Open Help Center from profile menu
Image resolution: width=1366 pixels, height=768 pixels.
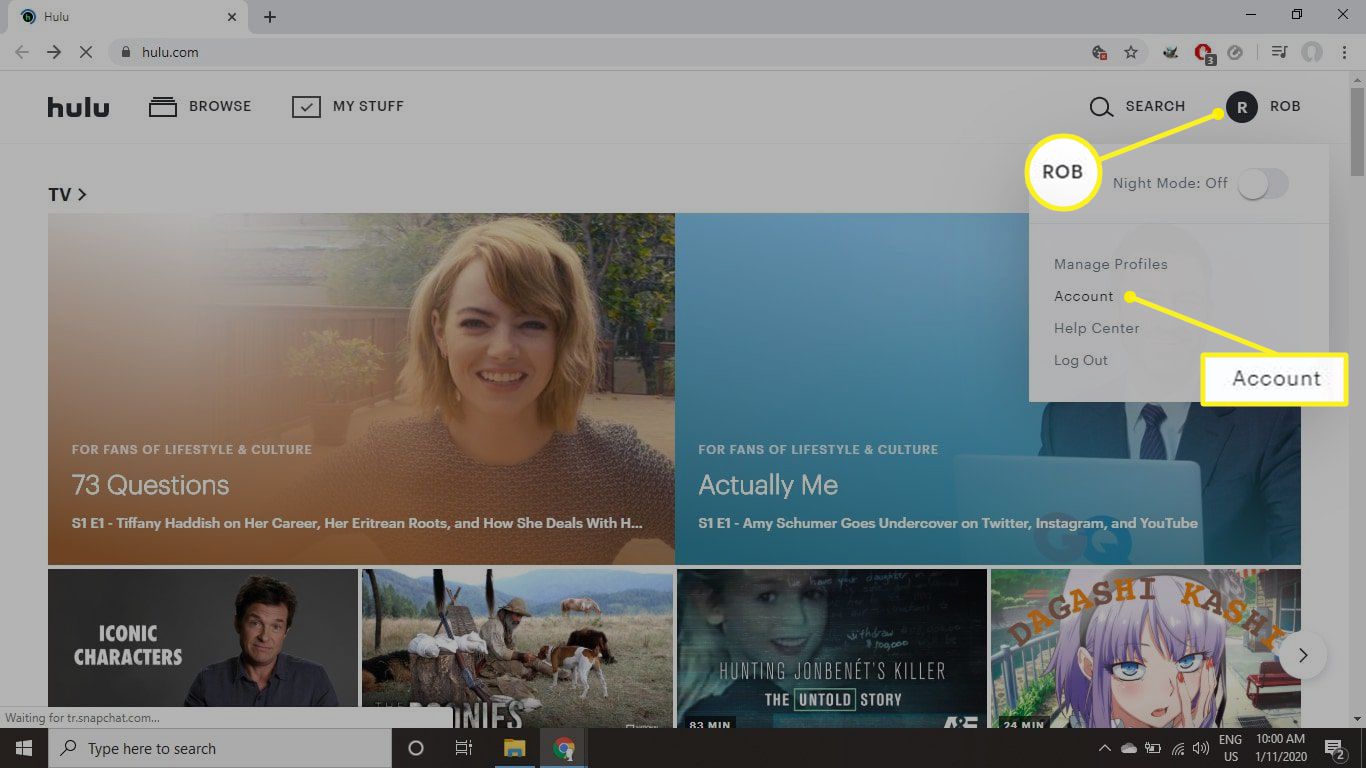tap(1096, 328)
